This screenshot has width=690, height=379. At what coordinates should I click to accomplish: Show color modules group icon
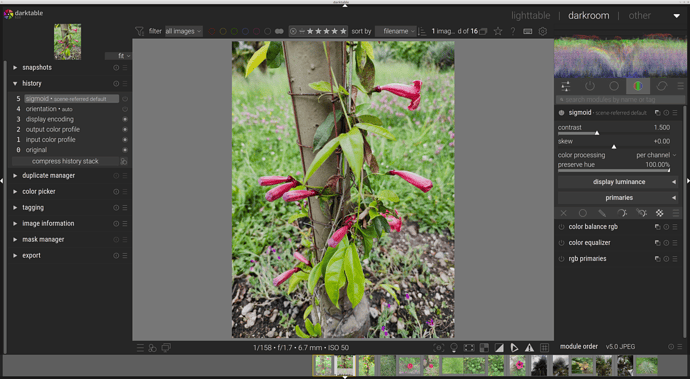click(x=638, y=86)
